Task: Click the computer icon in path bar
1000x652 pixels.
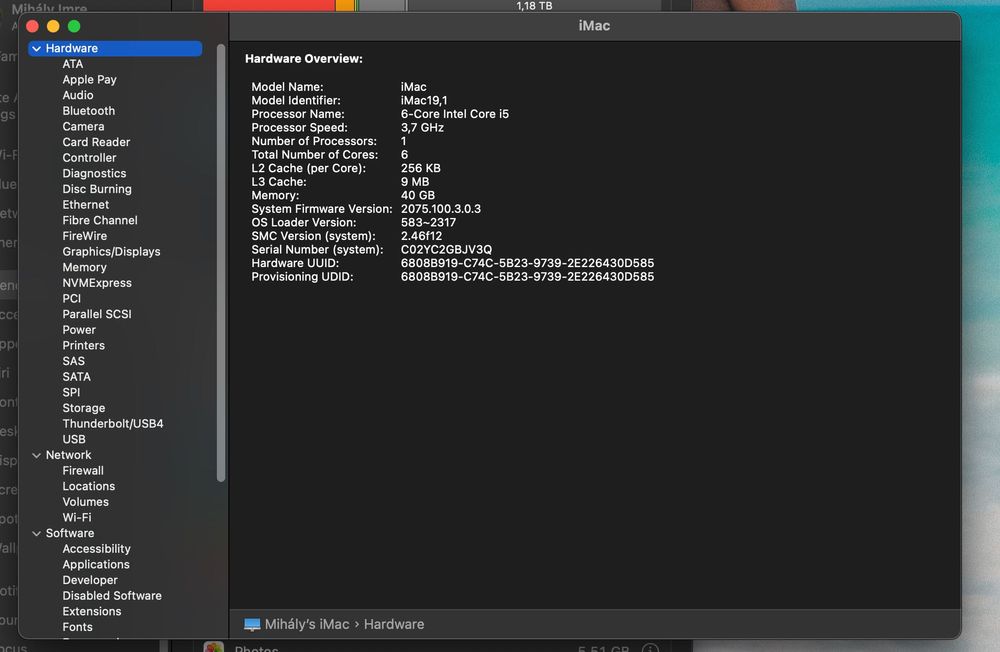Action: (252, 625)
